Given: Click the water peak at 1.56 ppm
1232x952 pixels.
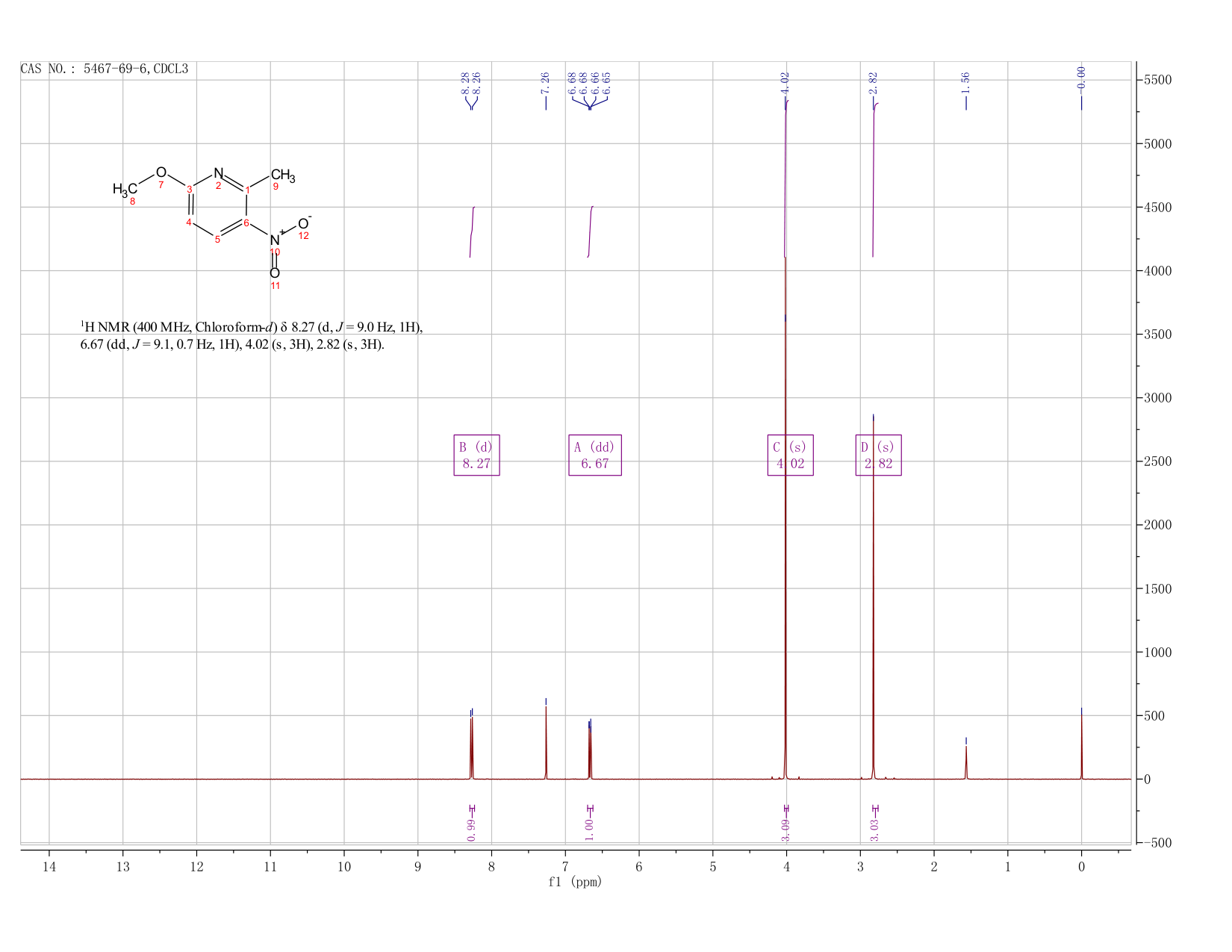Looking at the screenshot, I should coord(965,762).
